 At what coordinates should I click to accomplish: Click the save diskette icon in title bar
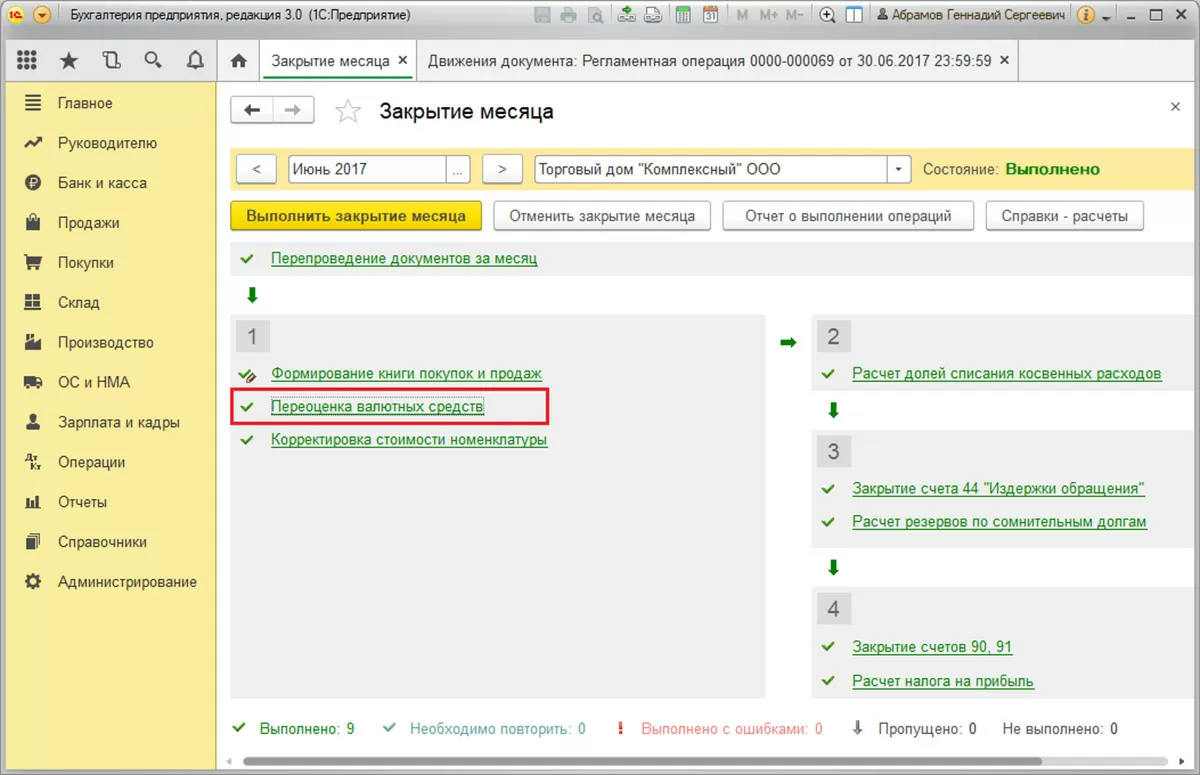[542, 16]
